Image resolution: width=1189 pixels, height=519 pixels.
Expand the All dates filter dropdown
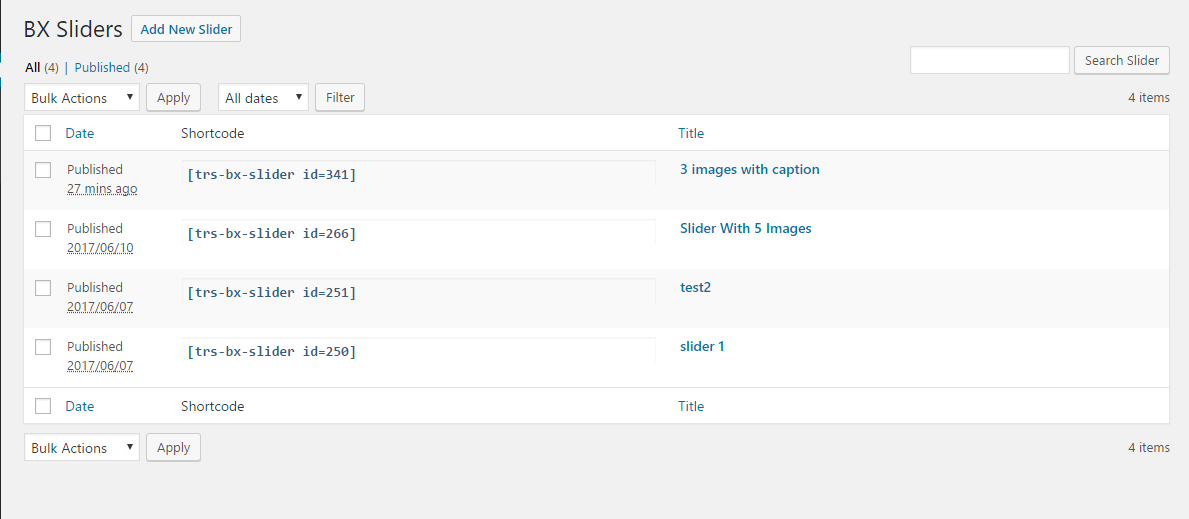point(263,98)
